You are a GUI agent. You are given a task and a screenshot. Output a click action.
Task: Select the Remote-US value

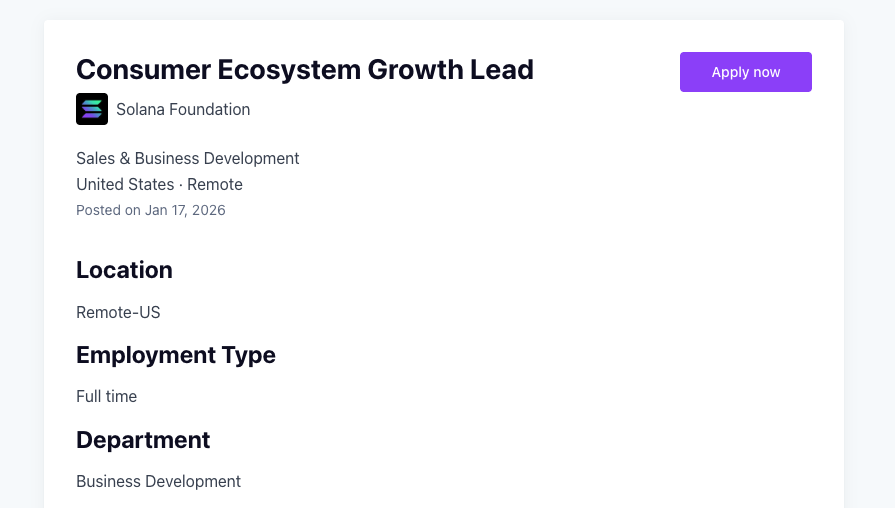tap(118, 312)
